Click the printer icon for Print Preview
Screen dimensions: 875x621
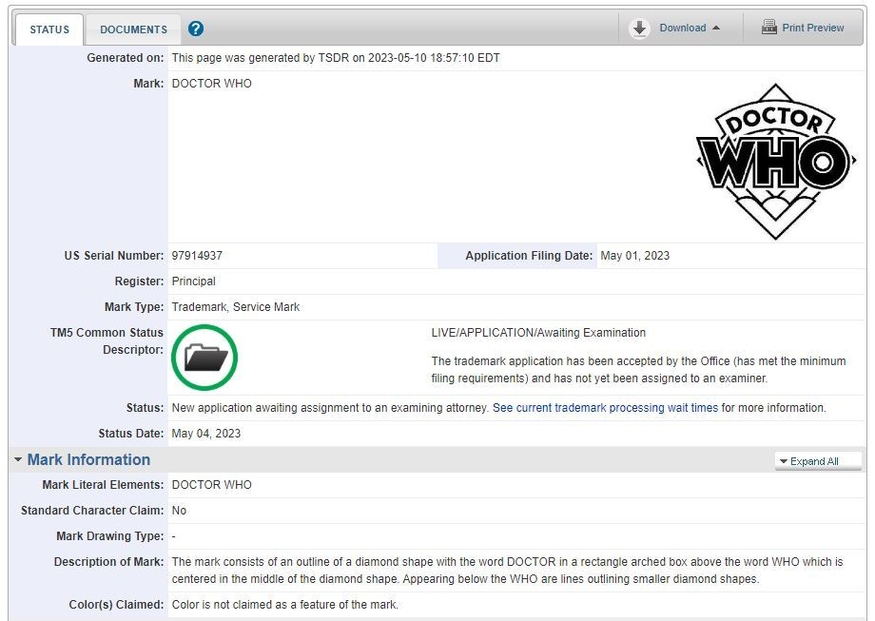[770, 27]
